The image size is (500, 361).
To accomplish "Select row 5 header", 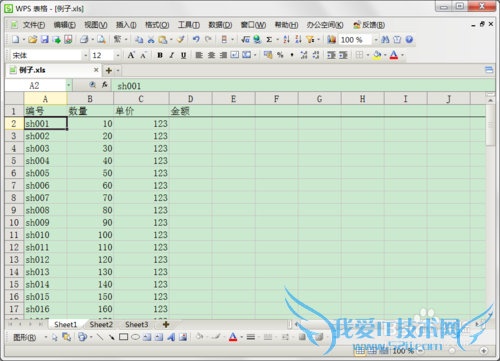I will coord(14,161).
